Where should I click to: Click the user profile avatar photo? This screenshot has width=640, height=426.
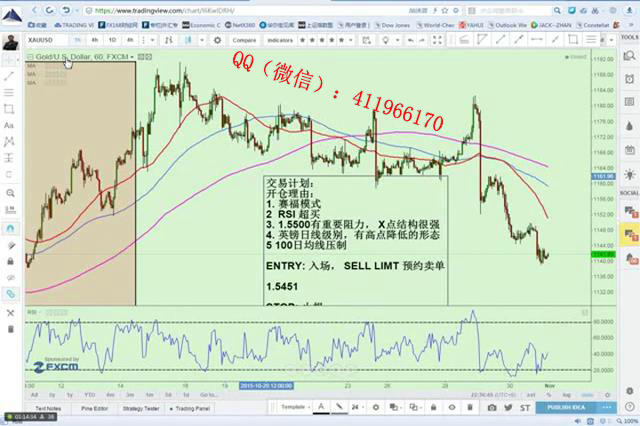pyautogui.click(x=10, y=42)
